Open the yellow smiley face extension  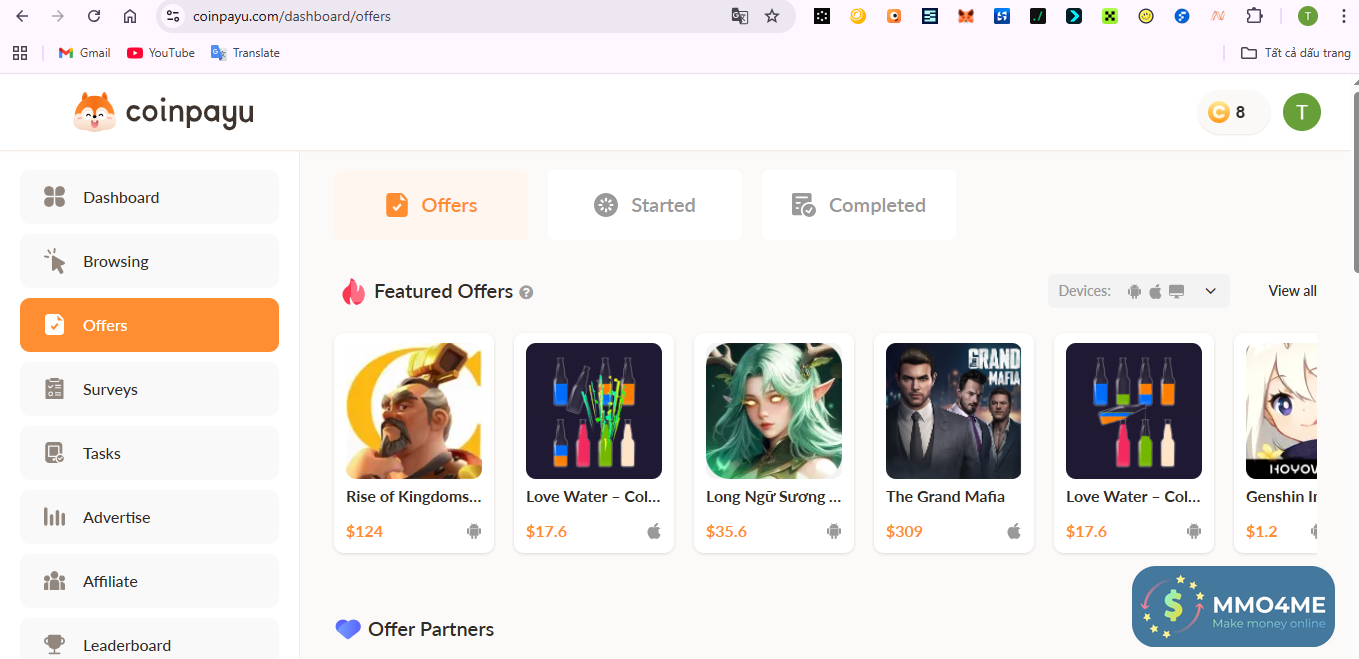point(1146,16)
